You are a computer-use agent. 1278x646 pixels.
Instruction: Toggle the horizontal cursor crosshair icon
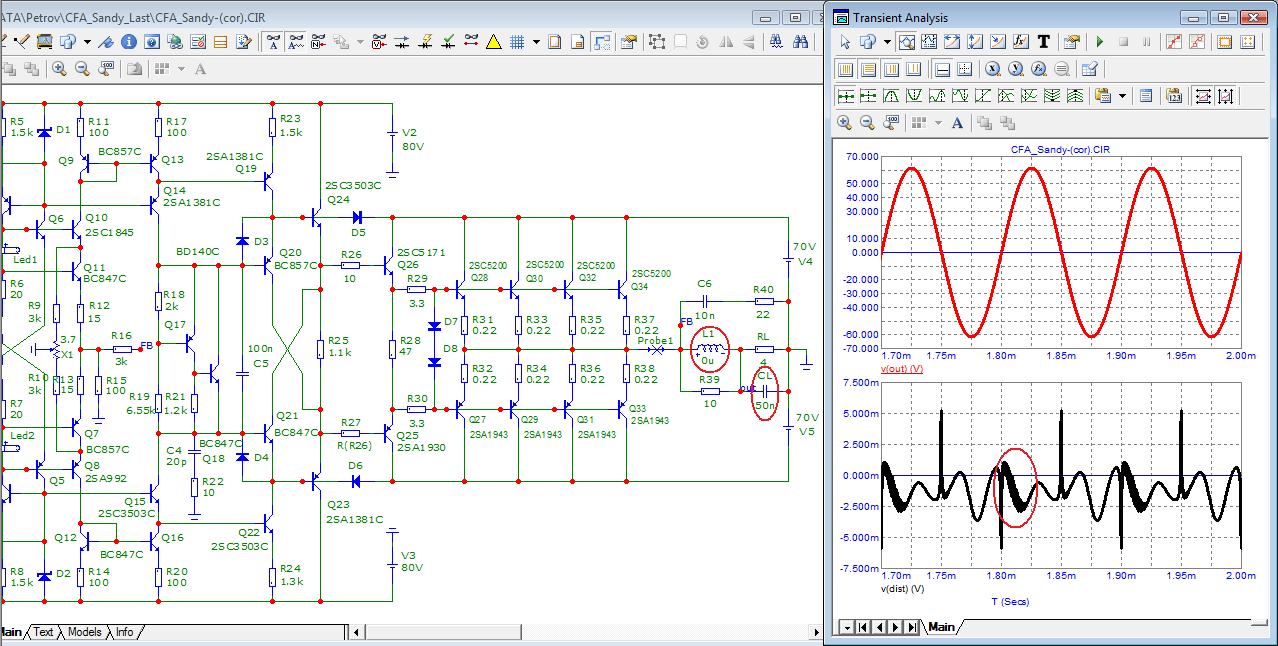(965, 69)
